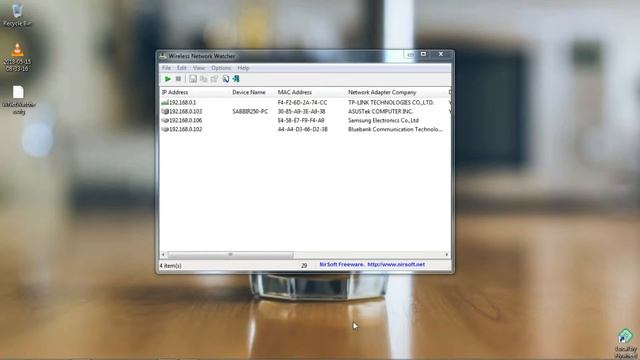This screenshot has width=640, height=360.
Task: Open the View menu
Action: [199, 68]
